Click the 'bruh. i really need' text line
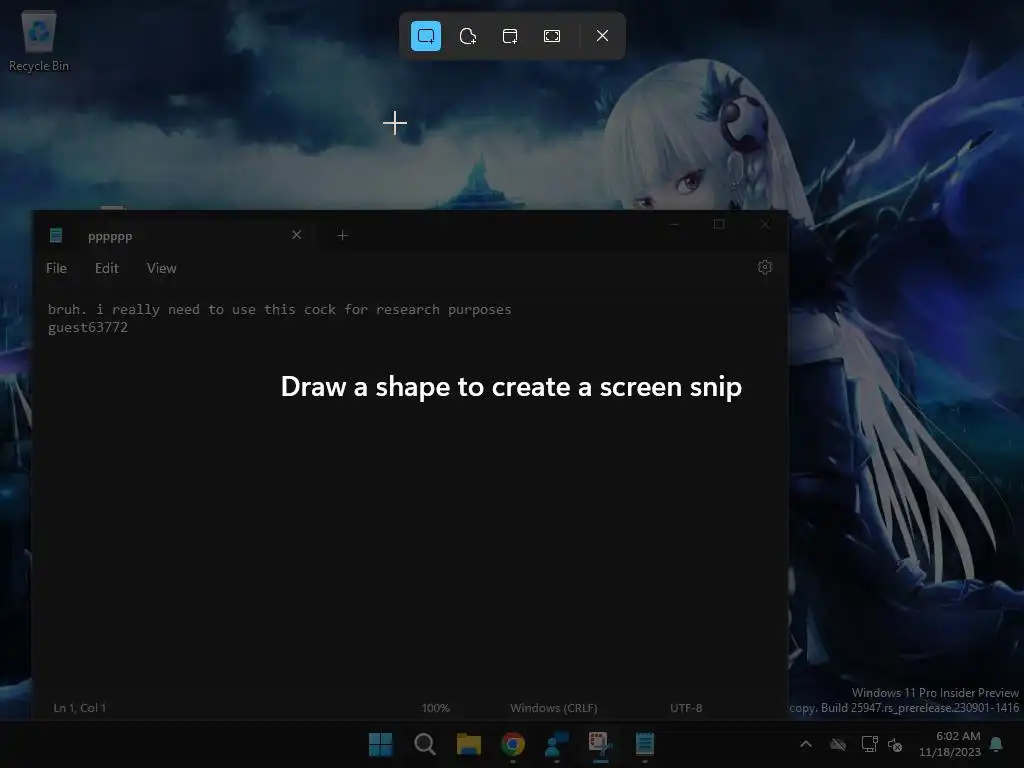Image resolution: width=1024 pixels, height=768 pixels. point(280,310)
